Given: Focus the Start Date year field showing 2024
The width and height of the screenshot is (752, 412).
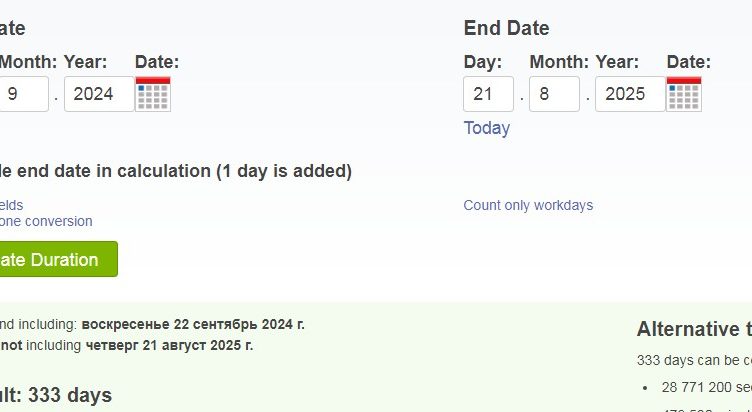Looking at the screenshot, I should 98,94.
